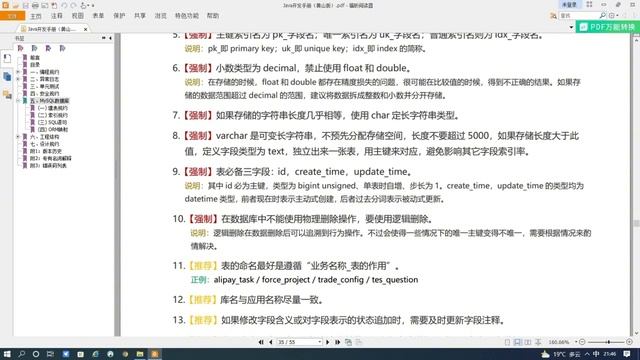This screenshot has height=360, width=640.
Task: Click the PDF万能转换 button
Action: [x=607, y=27]
